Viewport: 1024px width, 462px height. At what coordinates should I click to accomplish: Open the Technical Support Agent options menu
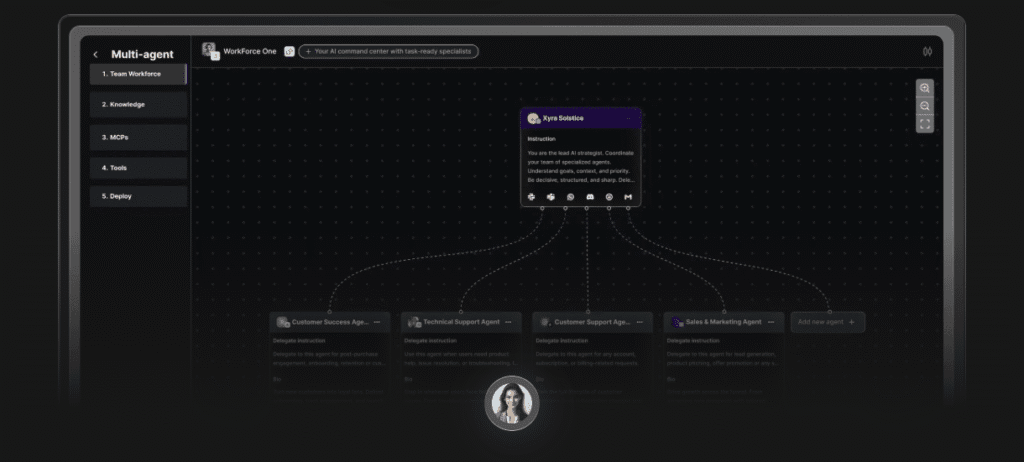509,322
